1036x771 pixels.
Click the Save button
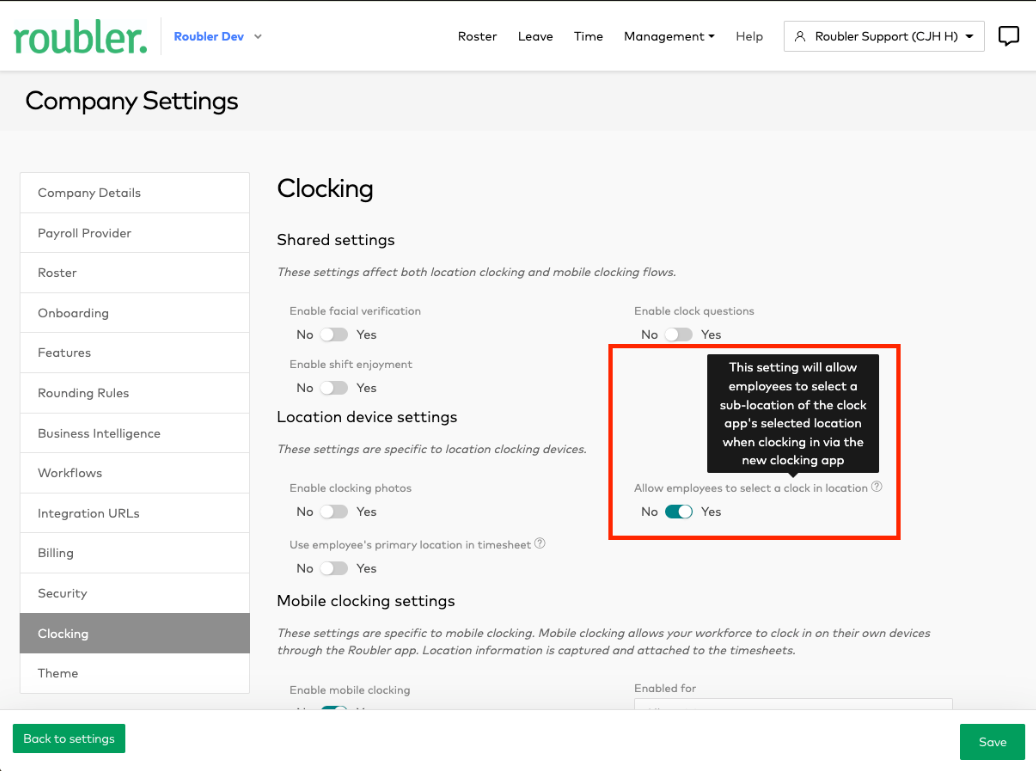[992, 742]
